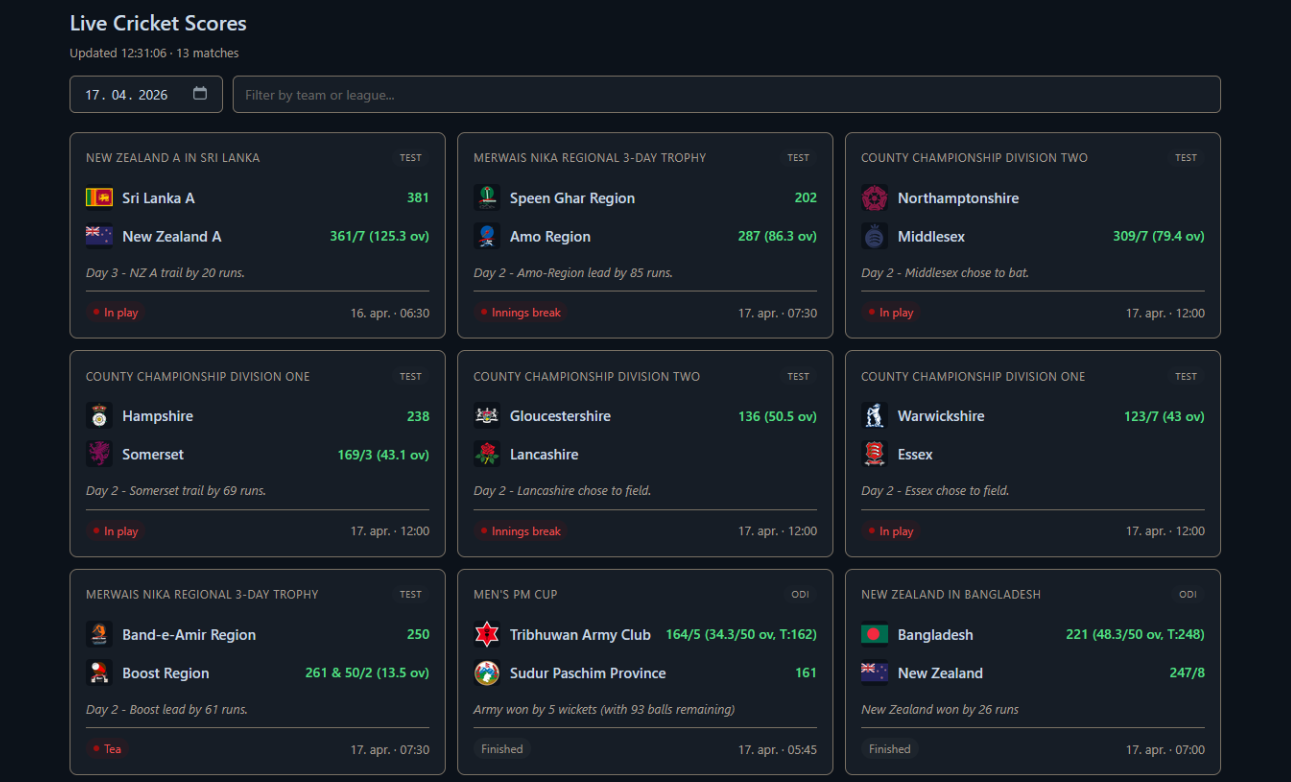1291x782 pixels.
Task: Click the Essex team crest icon
Action: 874,454
